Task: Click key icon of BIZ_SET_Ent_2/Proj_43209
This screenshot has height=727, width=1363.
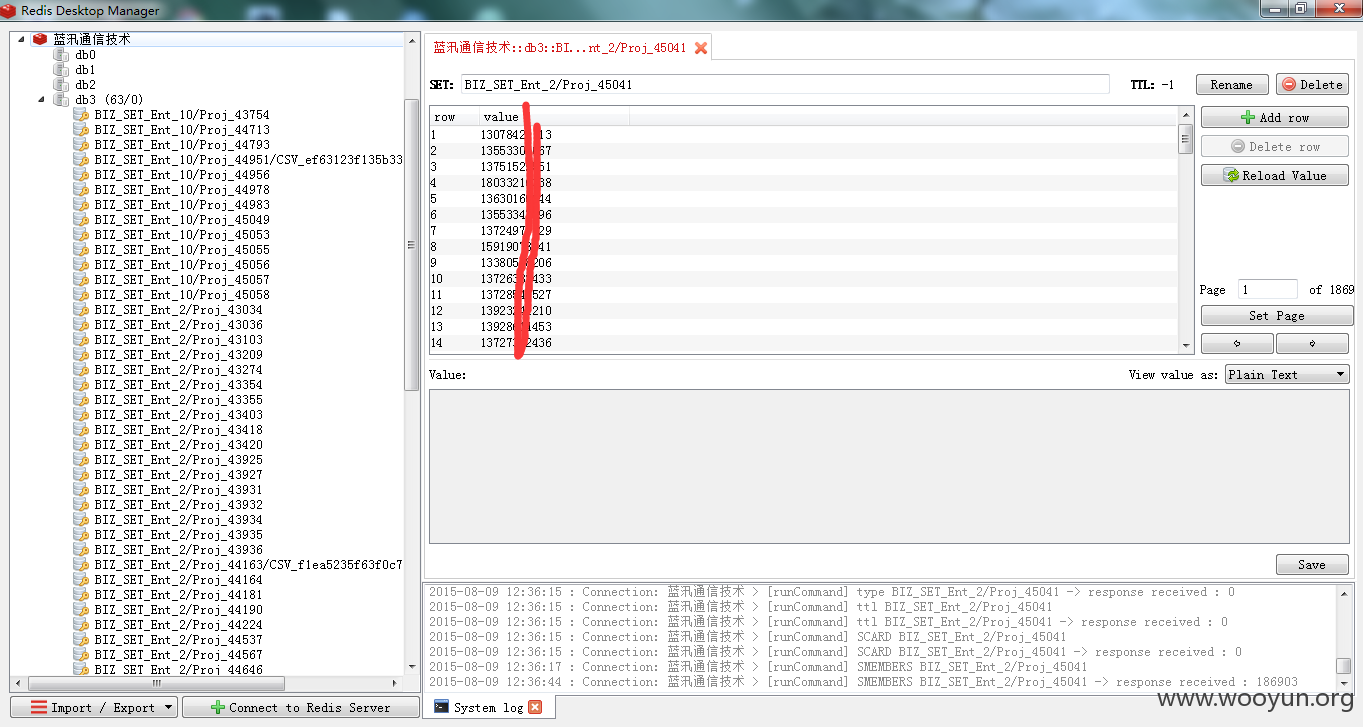Action: tap(81, 355)
